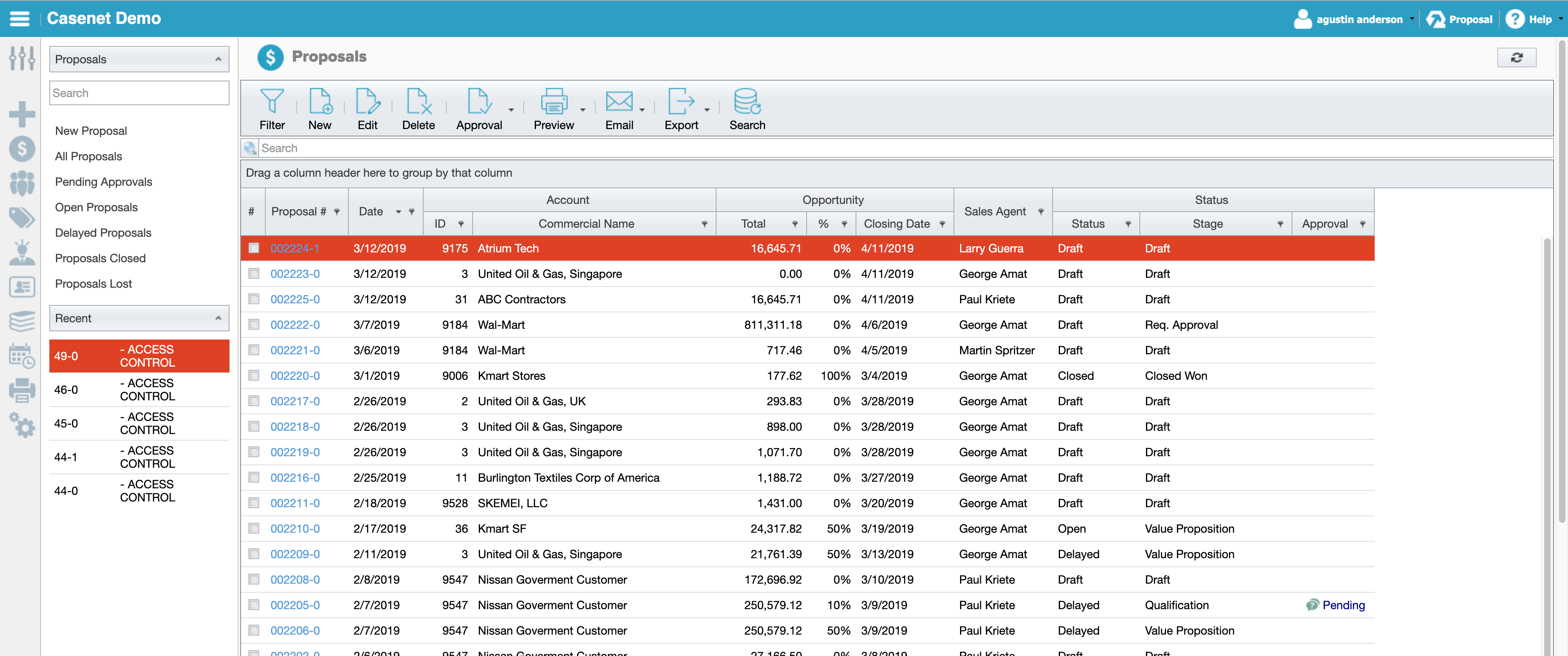The image size is (1568, 656).
Task: Export proposals with the Export icon
Action: [682, 108]
